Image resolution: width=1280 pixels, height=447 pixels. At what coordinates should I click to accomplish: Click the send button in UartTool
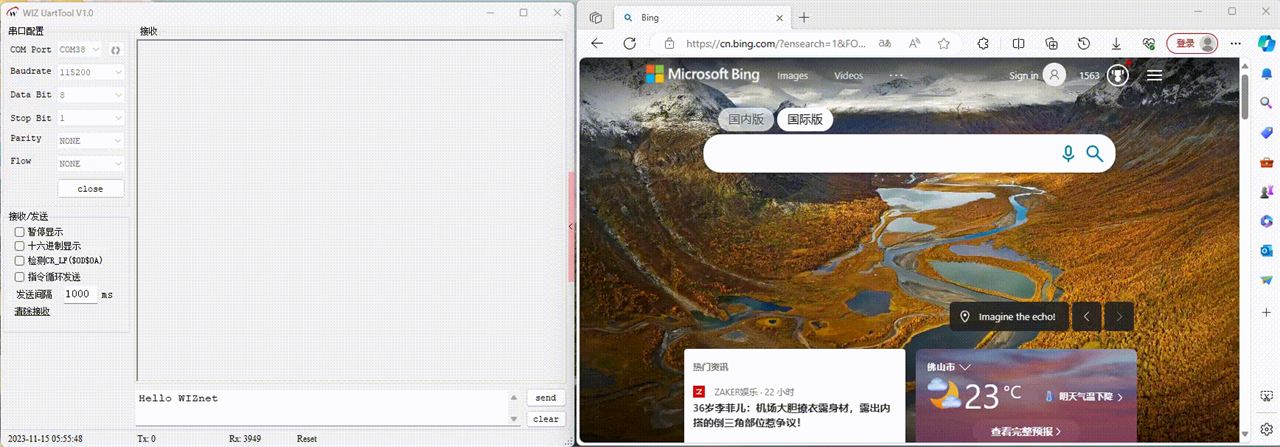[x=546, y=398]
